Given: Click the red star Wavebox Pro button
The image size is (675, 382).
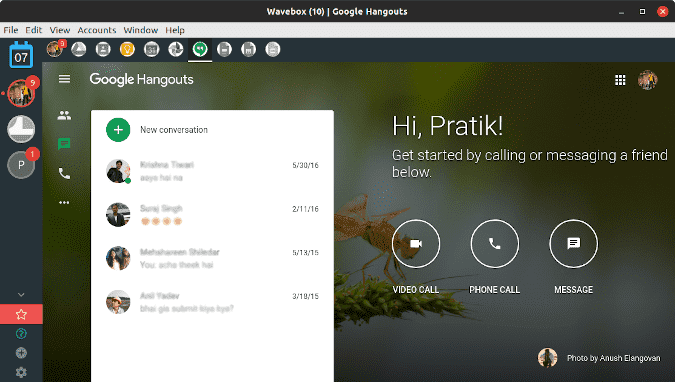Looking at the screenshot, I should tap(21, 314).
